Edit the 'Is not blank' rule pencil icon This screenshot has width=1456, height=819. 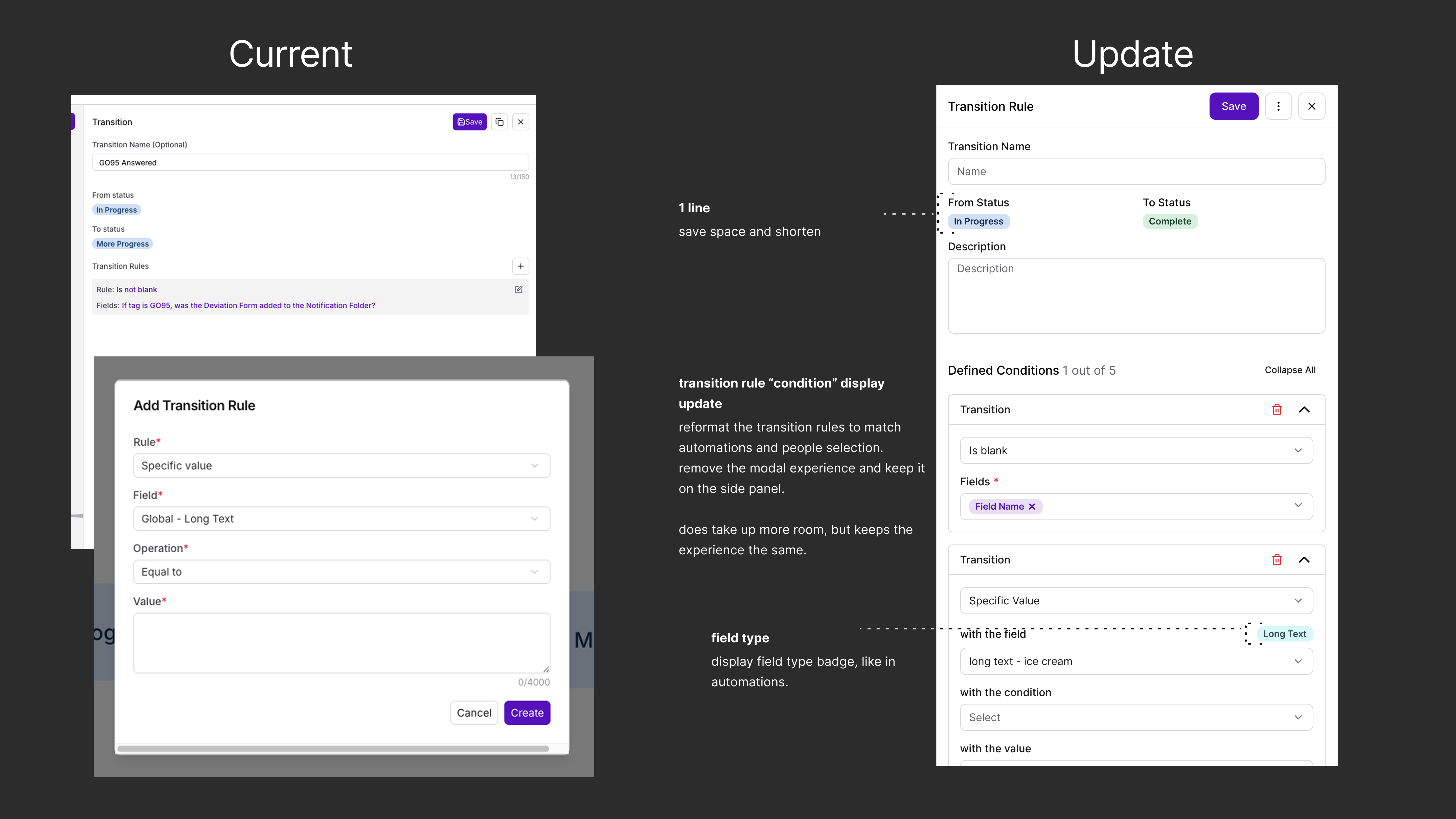518,289
